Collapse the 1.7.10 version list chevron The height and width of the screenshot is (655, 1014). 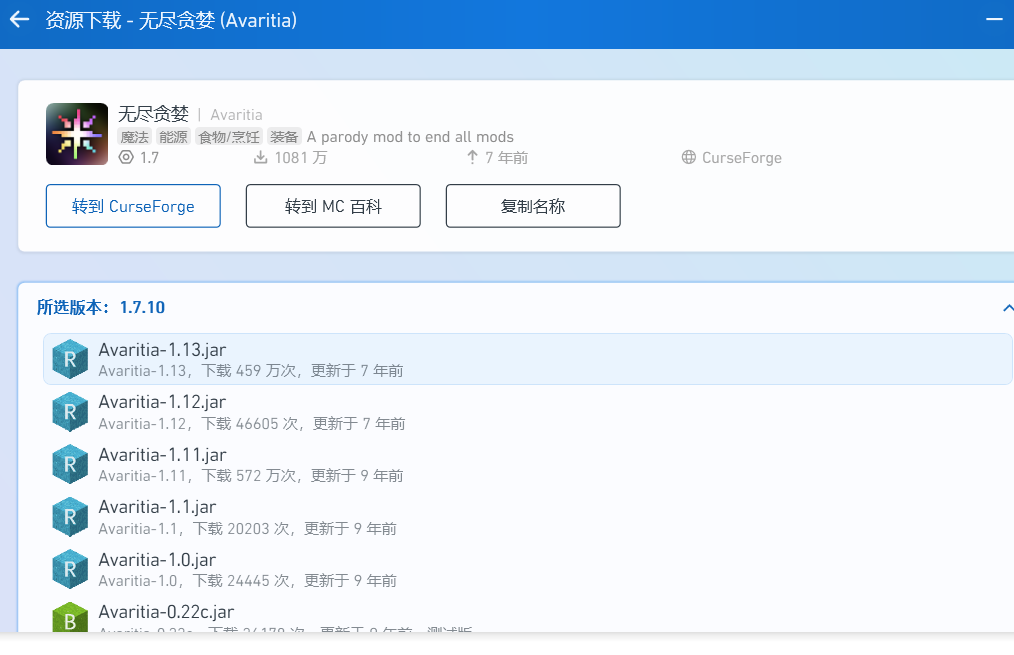[1007, 308]
